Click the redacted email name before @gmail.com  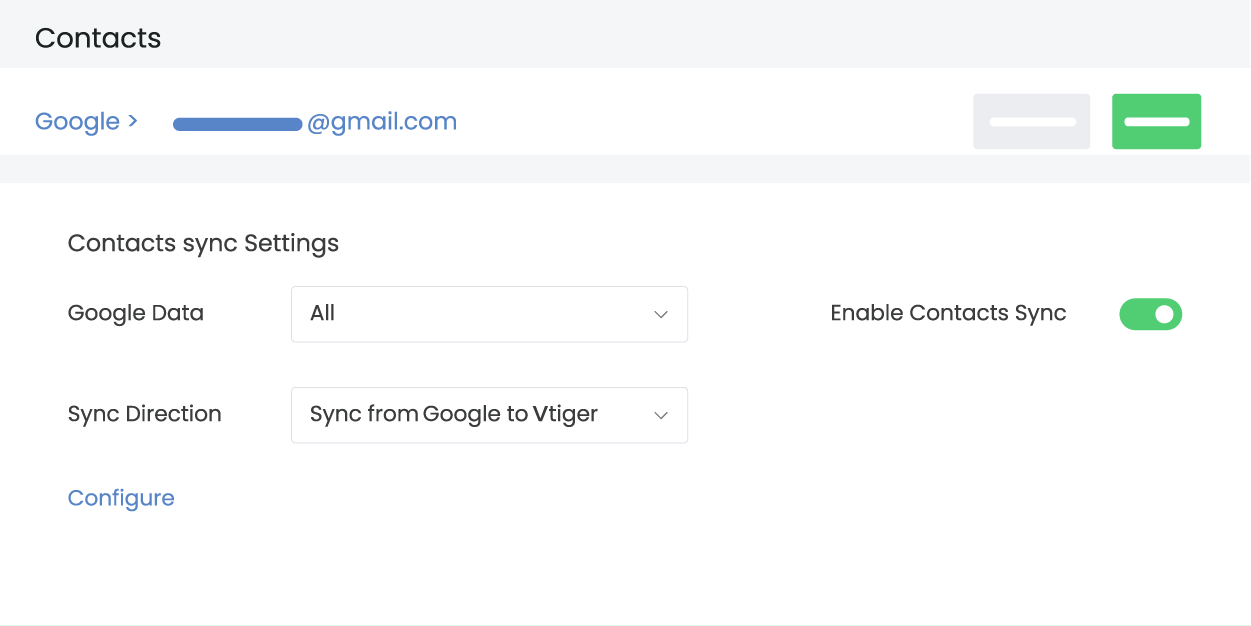[238, 124]
